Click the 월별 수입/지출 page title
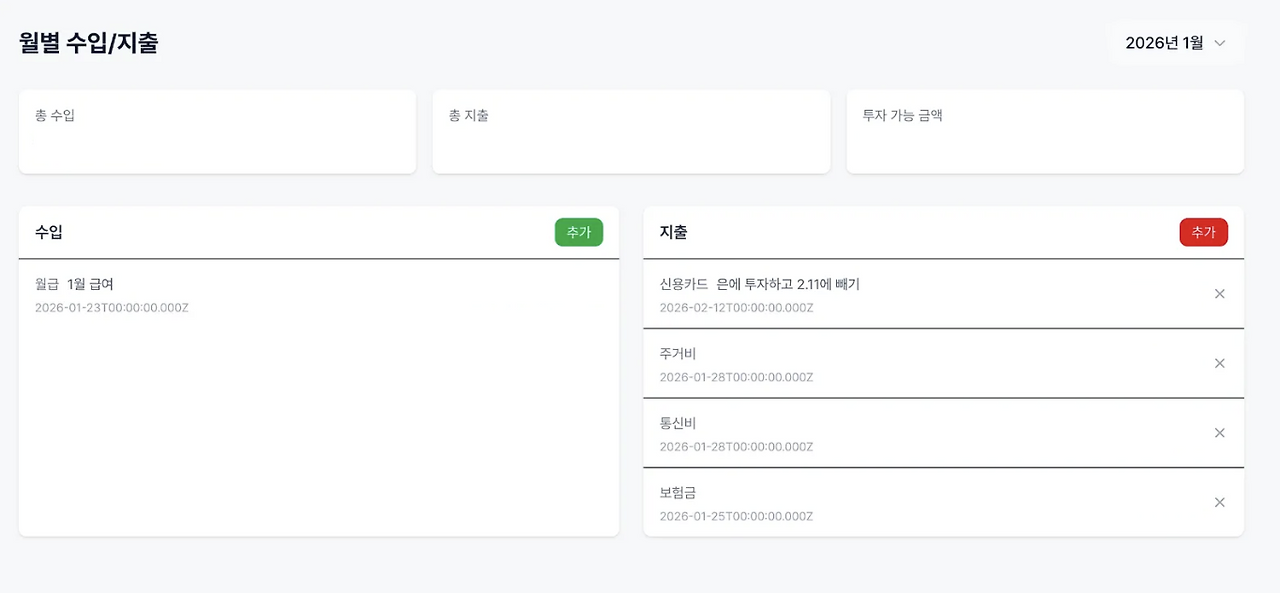The width and height of the screenshot is (1280, 593). (89, 43)
